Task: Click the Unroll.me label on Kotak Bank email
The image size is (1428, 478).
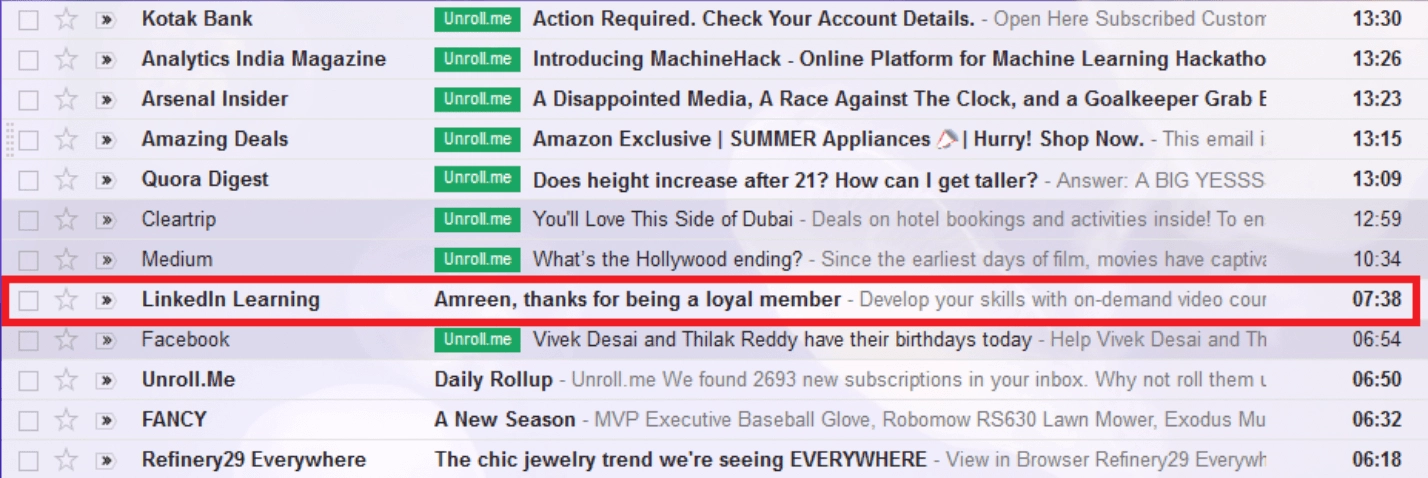Action: [477, 19]
